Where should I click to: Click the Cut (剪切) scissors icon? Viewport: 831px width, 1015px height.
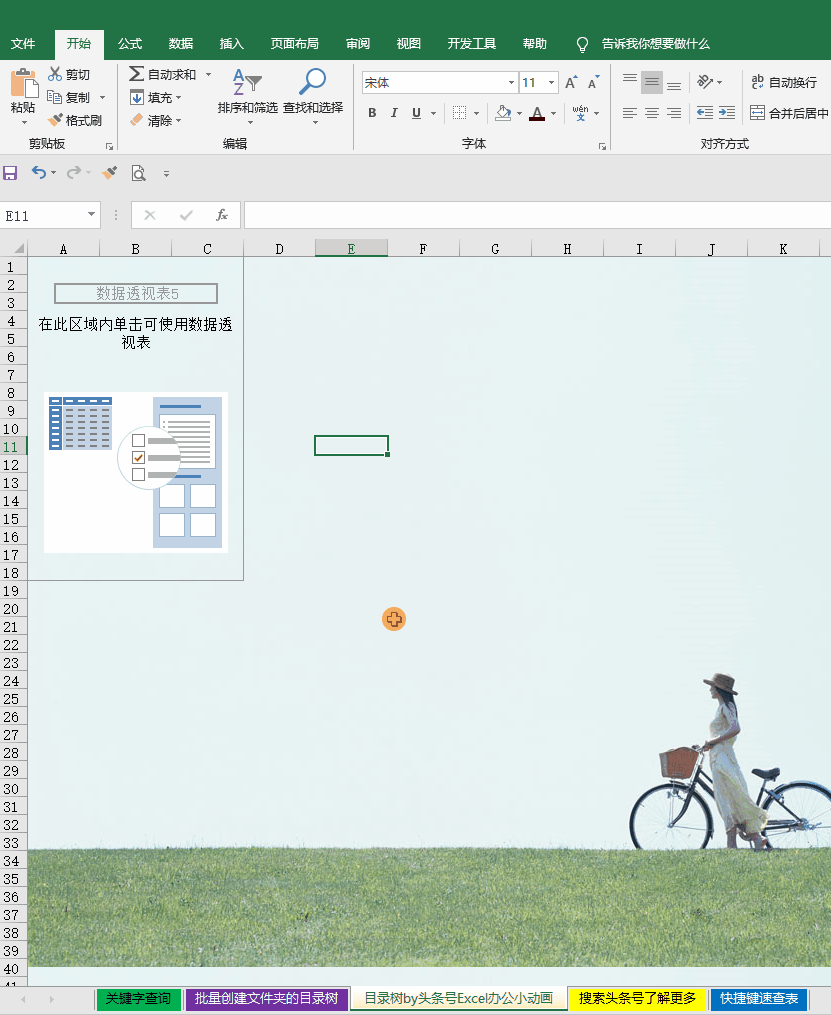[56, 74]
